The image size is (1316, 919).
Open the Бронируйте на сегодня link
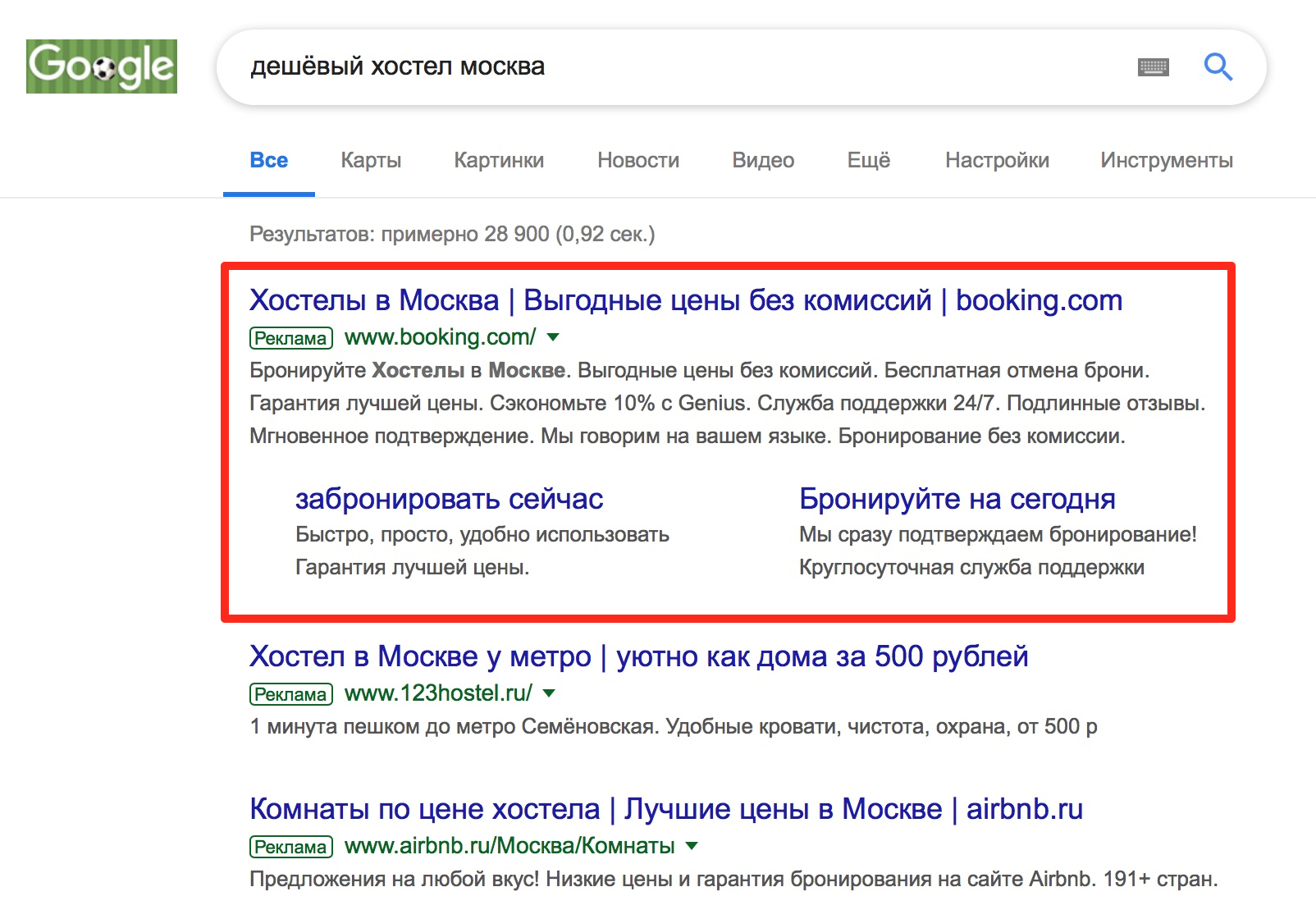point(957,498)
